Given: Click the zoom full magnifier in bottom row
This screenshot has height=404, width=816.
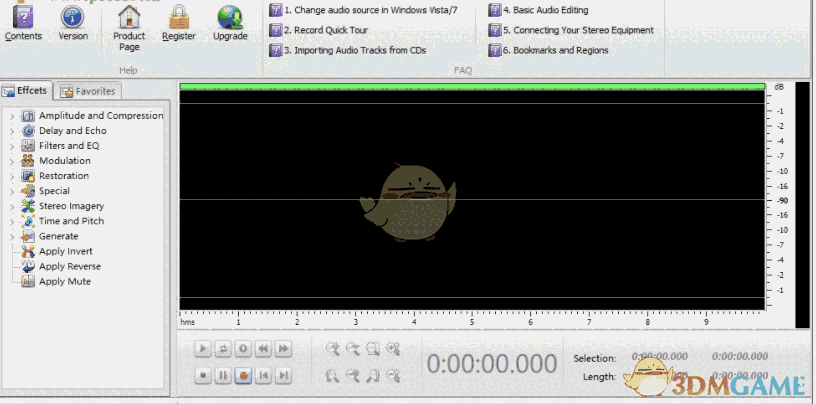Looking at the screenshot, I should click(333, 375).
